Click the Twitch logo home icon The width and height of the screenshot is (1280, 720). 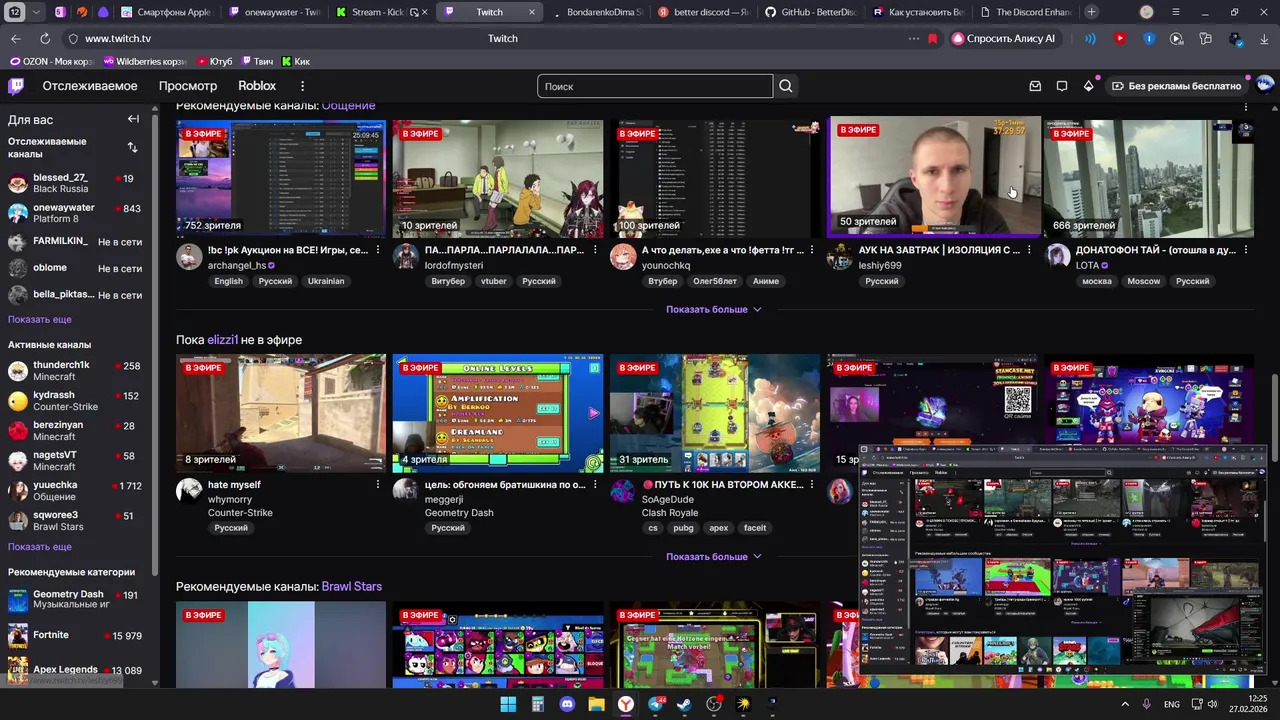16,86
